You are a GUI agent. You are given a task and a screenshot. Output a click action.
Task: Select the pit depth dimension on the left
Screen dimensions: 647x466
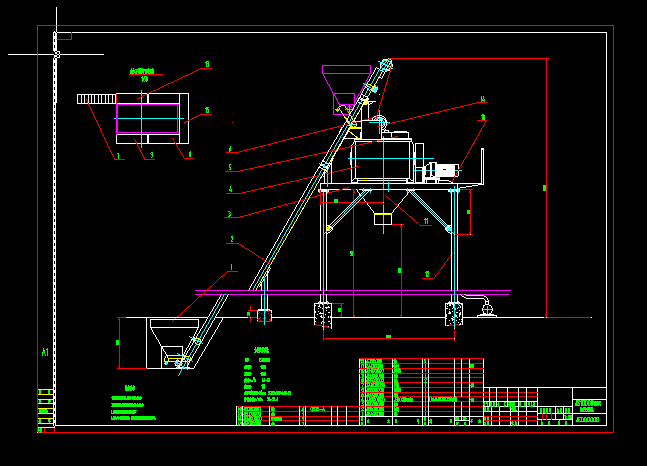tap(119, 343)
